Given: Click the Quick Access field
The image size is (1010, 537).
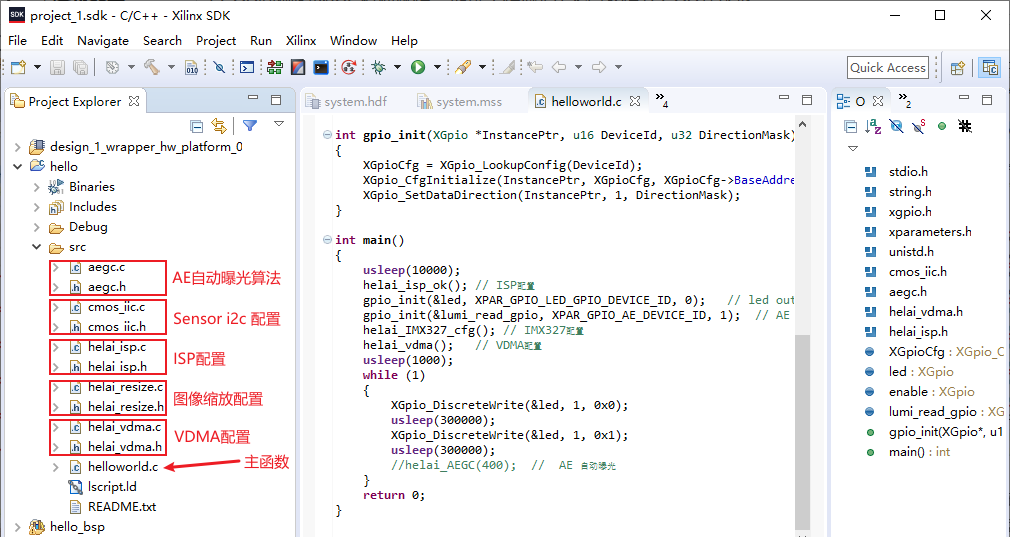Looking at the screenshot, I should point(888,68).
